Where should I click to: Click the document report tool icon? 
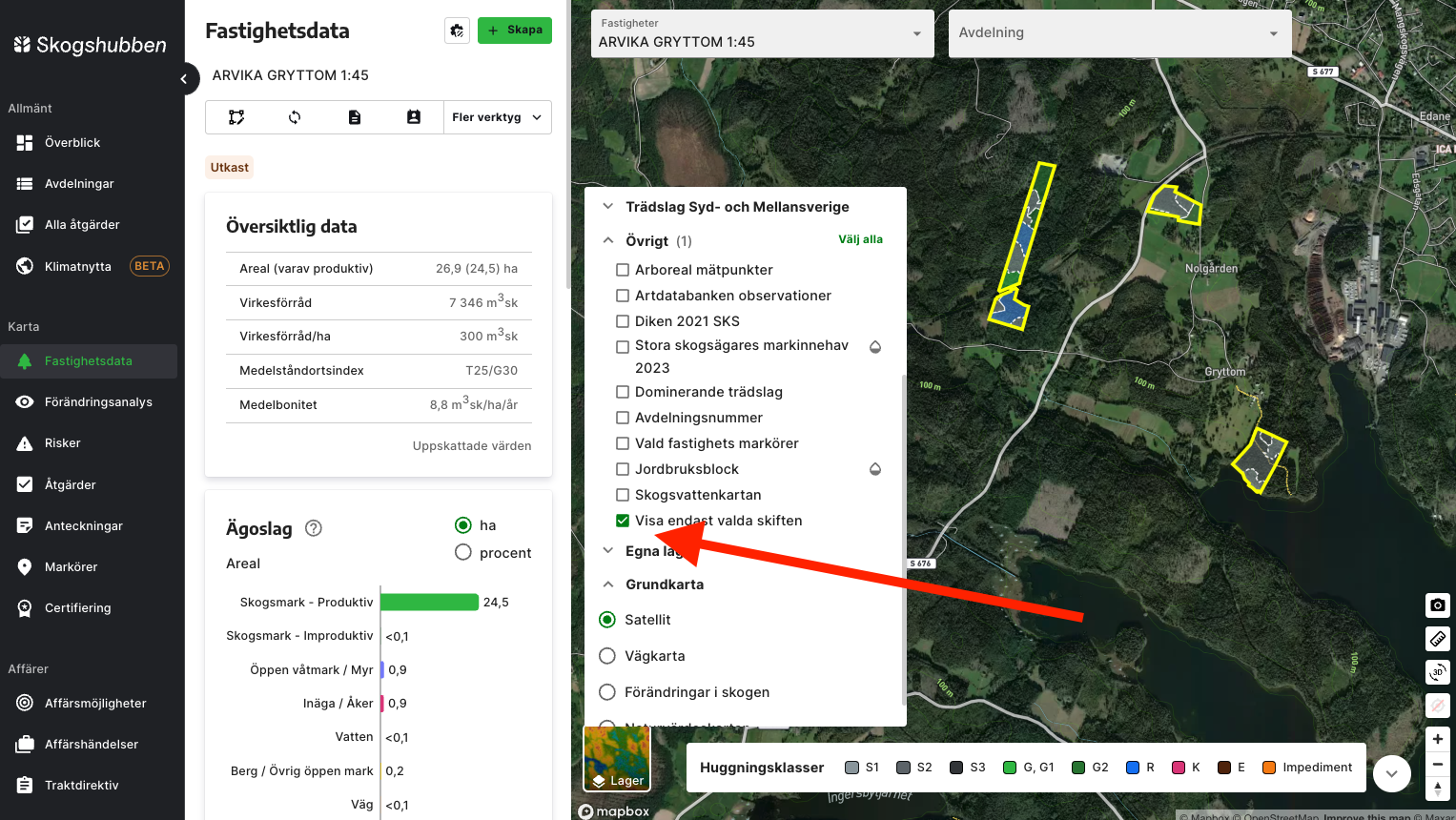click(x=355, y=117)
